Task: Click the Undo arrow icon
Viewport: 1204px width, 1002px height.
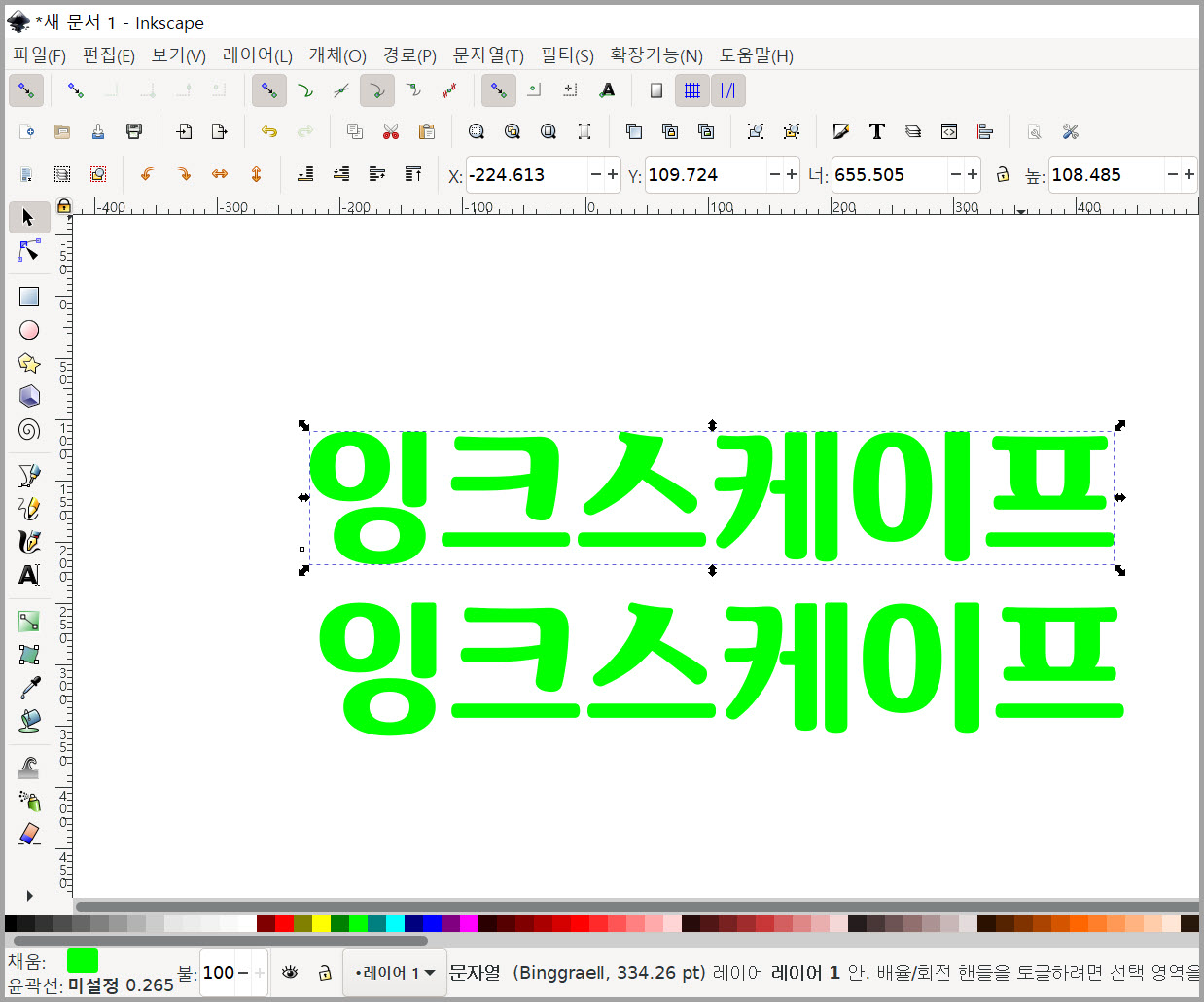Action: pyautogui.click(x=269, y=131)
